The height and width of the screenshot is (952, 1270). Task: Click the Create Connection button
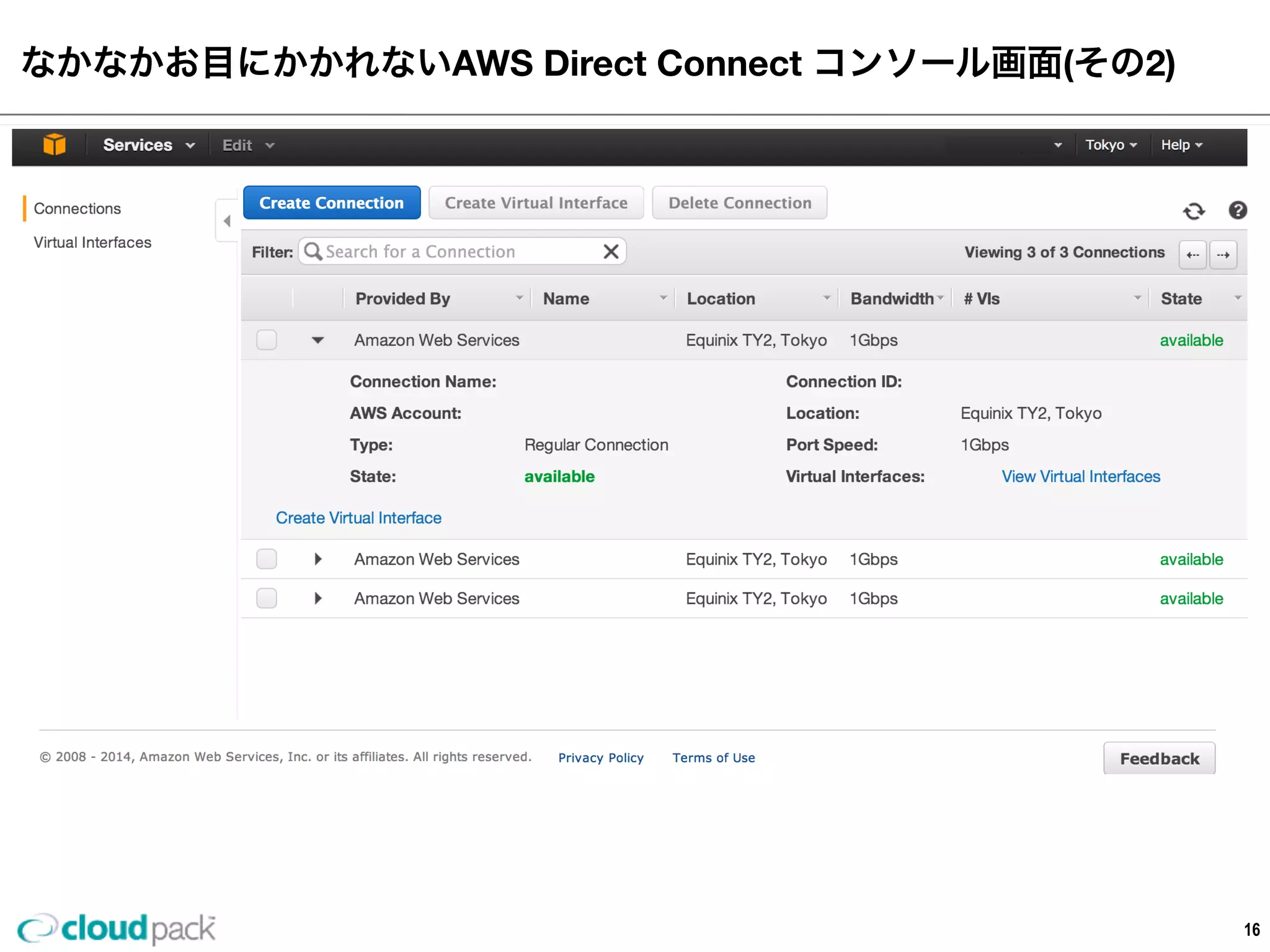(x=332, y=203)
